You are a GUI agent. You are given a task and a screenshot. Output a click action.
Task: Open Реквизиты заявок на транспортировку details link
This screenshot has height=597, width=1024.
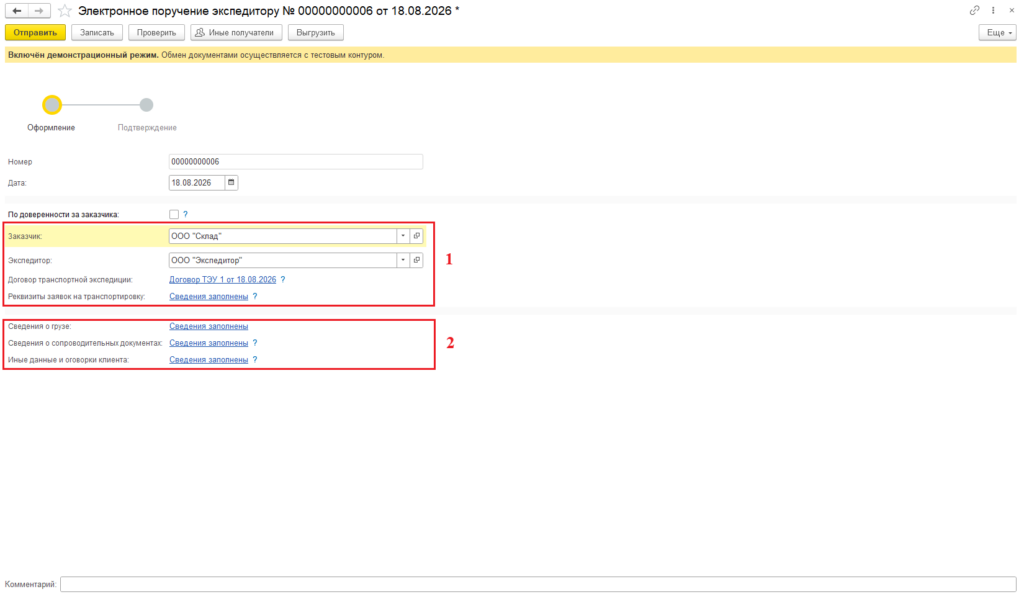(x=208, y=297)
